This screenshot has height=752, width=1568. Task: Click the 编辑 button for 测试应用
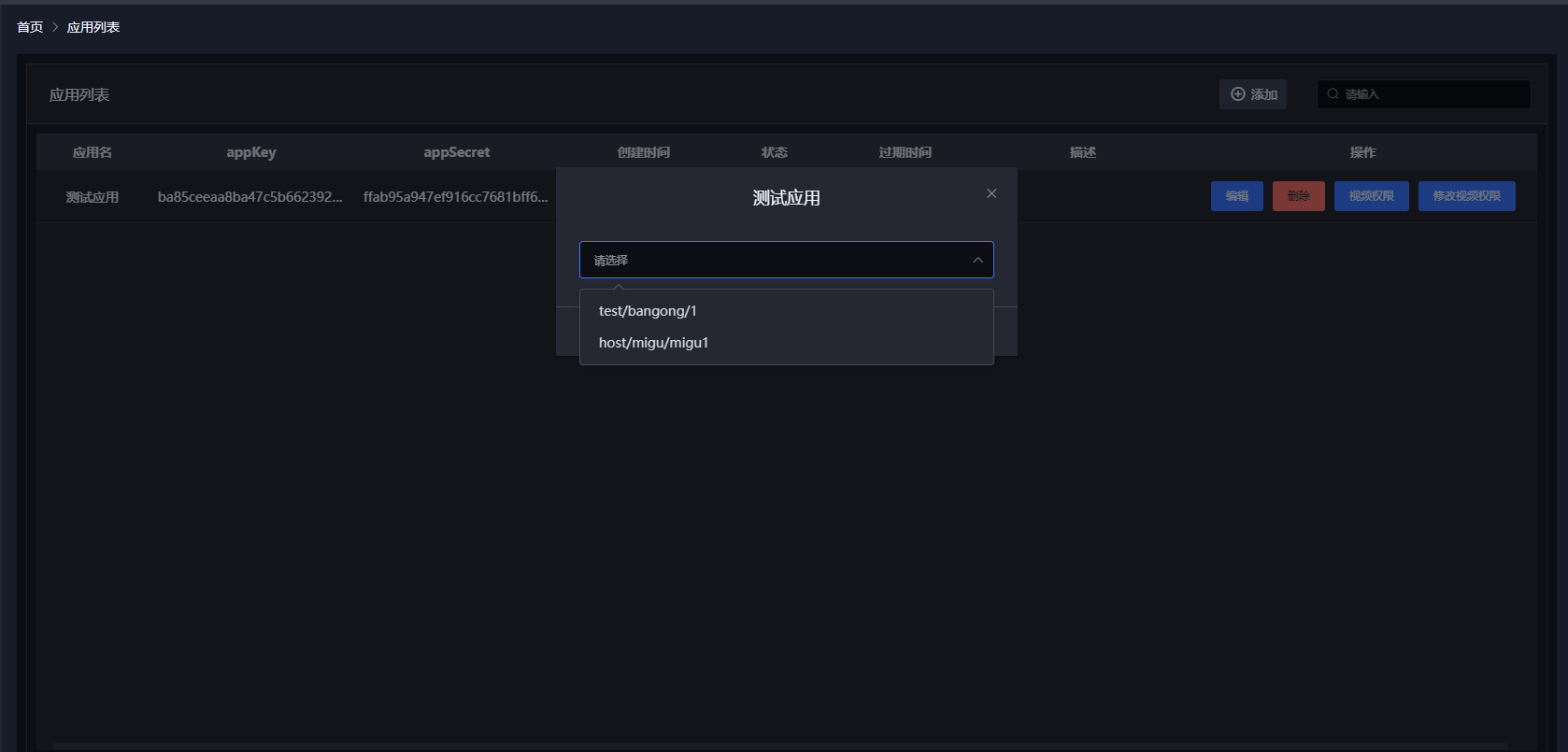[1237, 196]
